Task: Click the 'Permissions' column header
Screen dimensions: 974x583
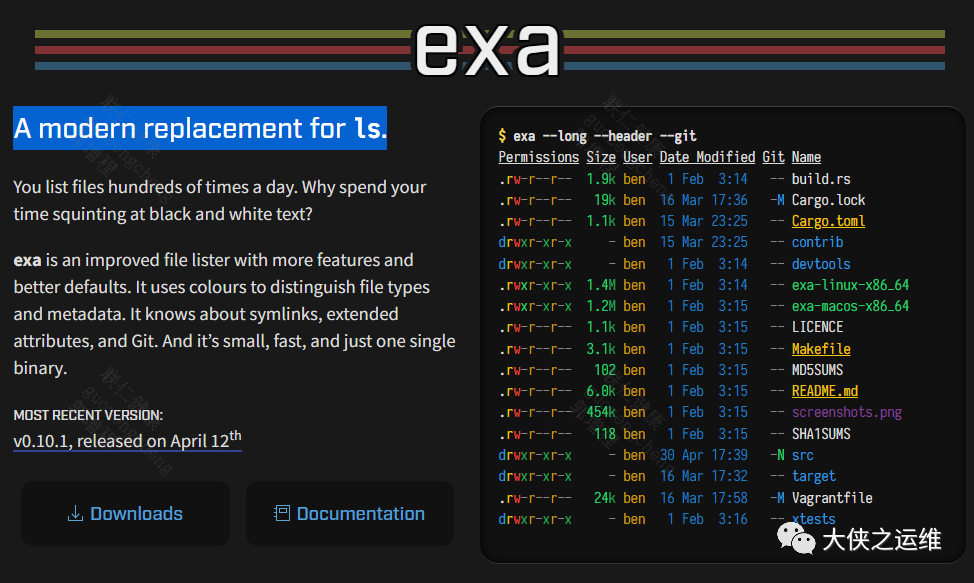Action: coord(539,157)
